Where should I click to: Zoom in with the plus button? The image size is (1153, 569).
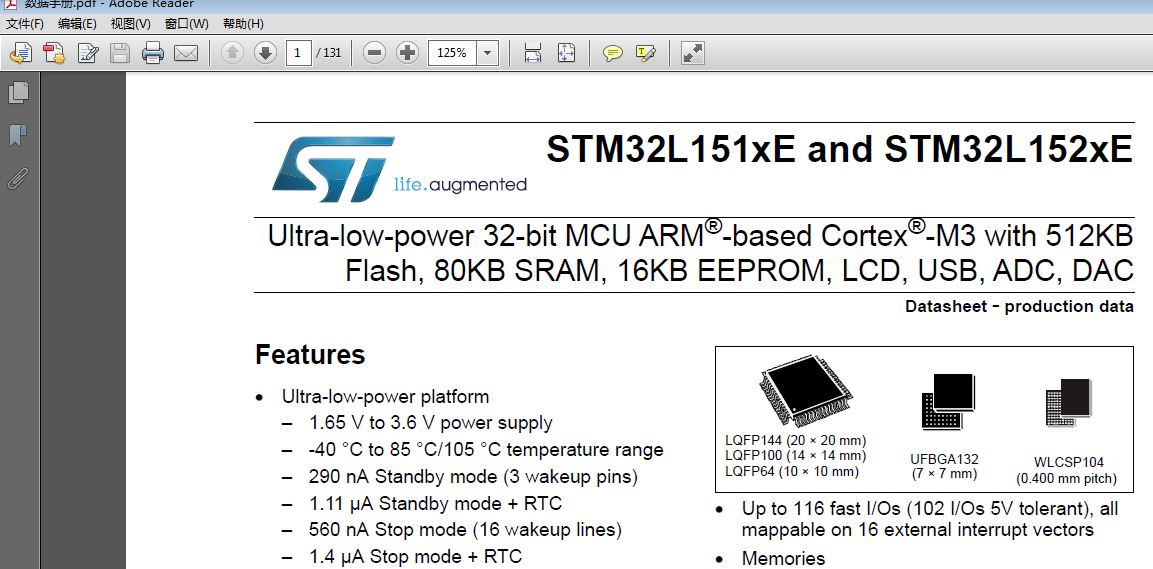407,53
